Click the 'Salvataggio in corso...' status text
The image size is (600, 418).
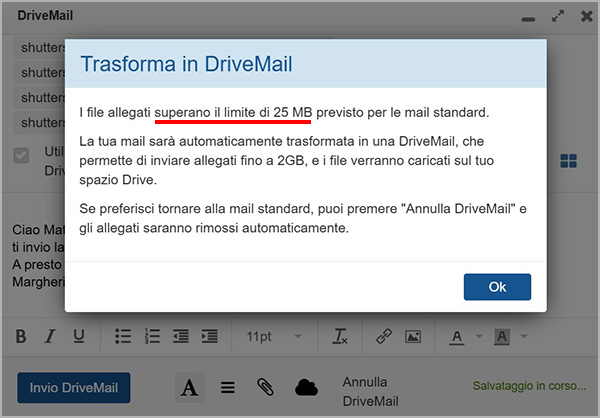point(529,386)
